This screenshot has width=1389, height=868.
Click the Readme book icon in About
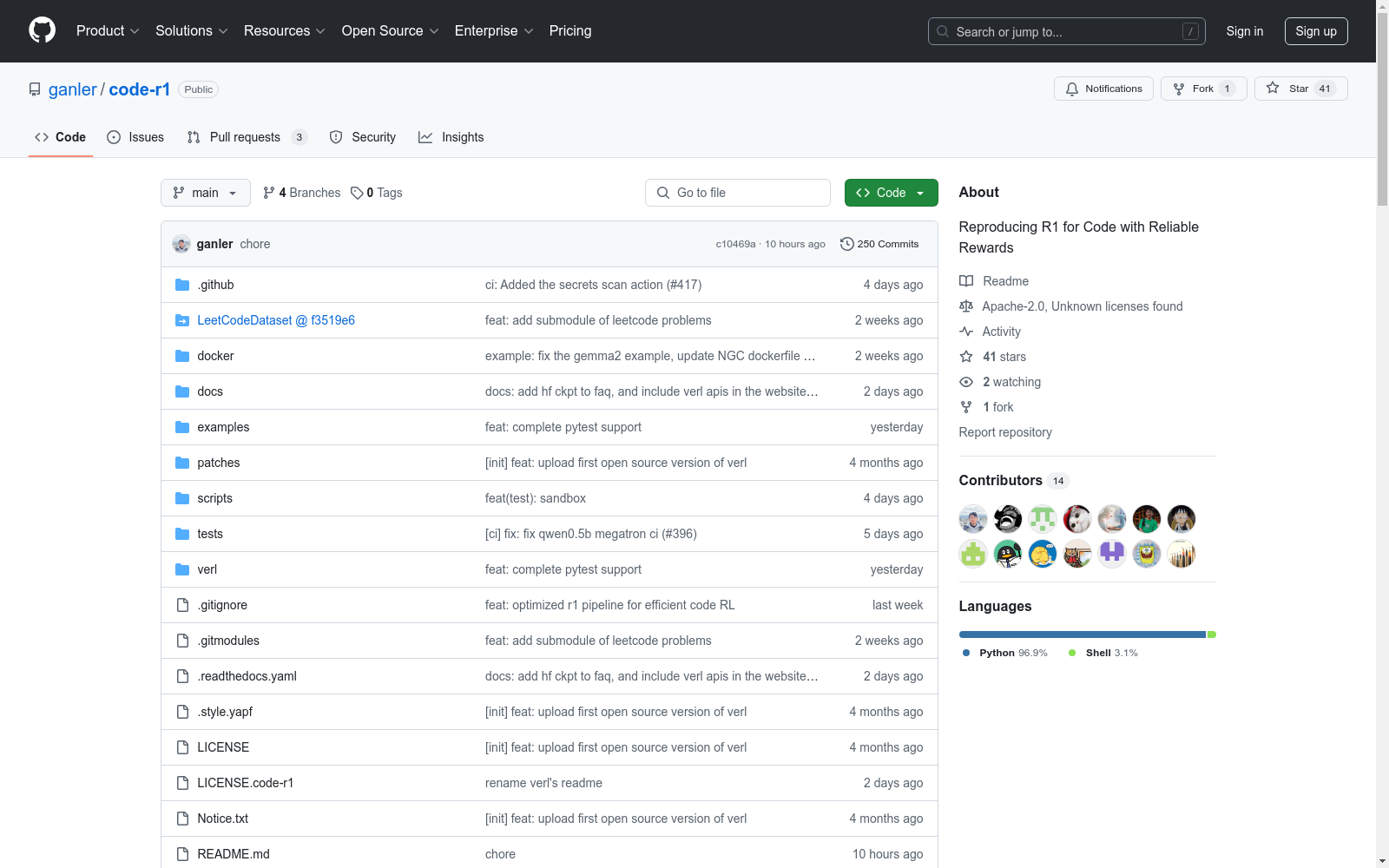tap(966, 281)
